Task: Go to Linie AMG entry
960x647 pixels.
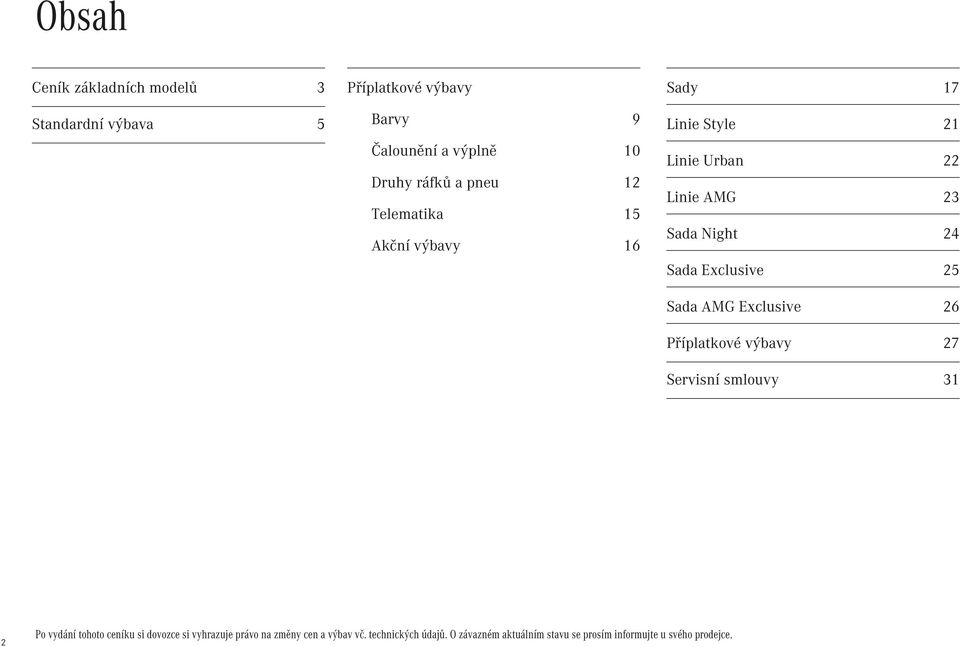Action: [x=812, y=197]
